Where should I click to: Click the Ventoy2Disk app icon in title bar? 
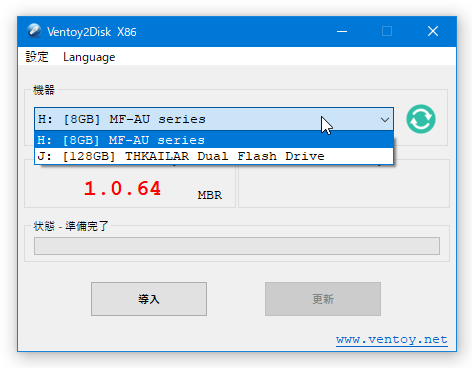(34, 31)
